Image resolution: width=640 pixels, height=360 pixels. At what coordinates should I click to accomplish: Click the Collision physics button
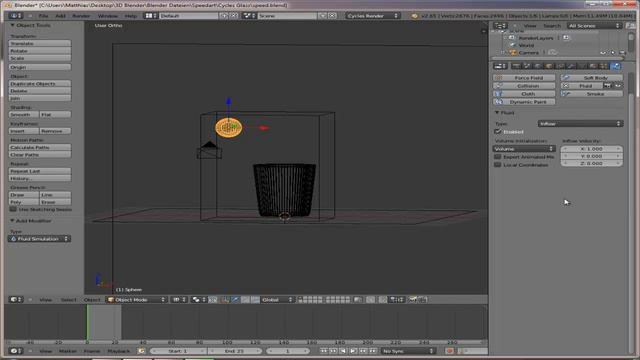click(x=524, y=86)
